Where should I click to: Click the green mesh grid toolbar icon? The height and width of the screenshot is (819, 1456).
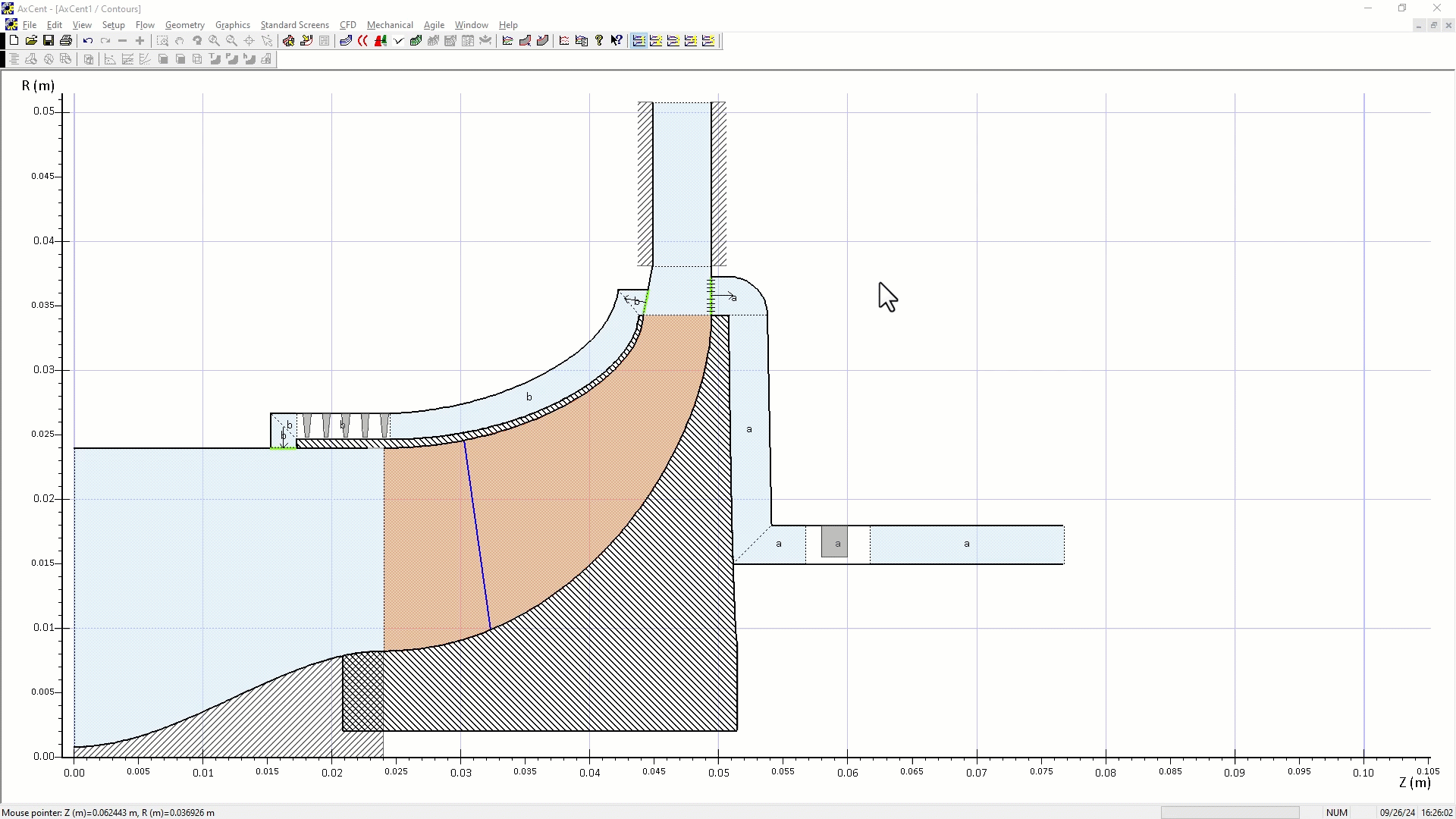tap(416, 41)
